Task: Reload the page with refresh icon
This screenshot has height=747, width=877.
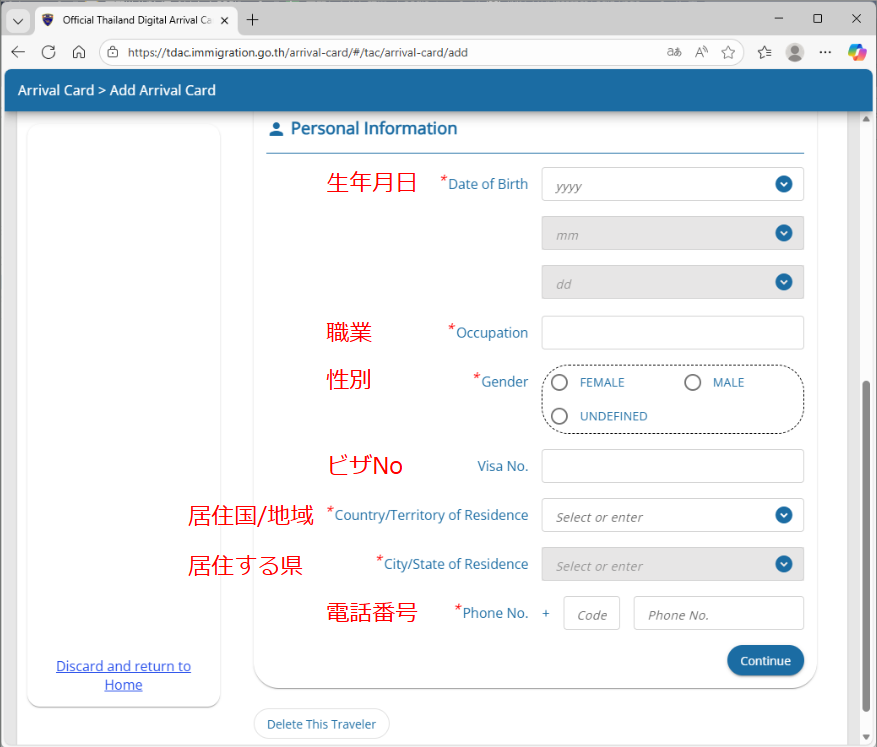Action: coord(48,52)
